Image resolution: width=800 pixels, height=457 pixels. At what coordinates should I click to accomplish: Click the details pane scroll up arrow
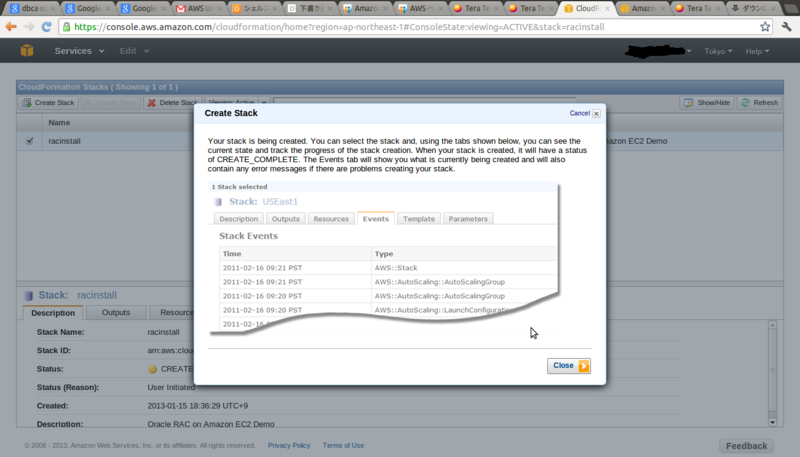click(772, 325)
